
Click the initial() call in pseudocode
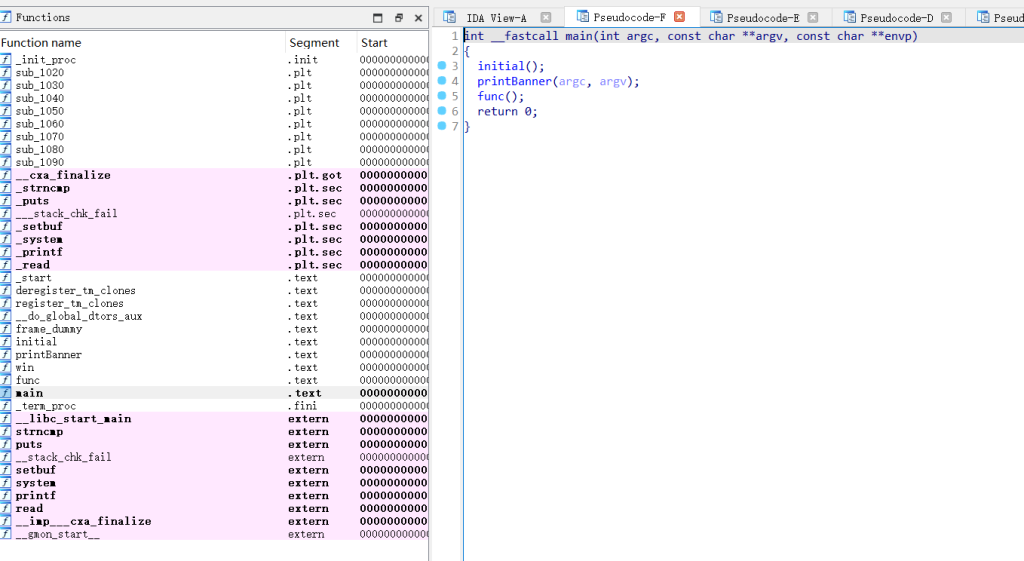[x=511, y=66]
